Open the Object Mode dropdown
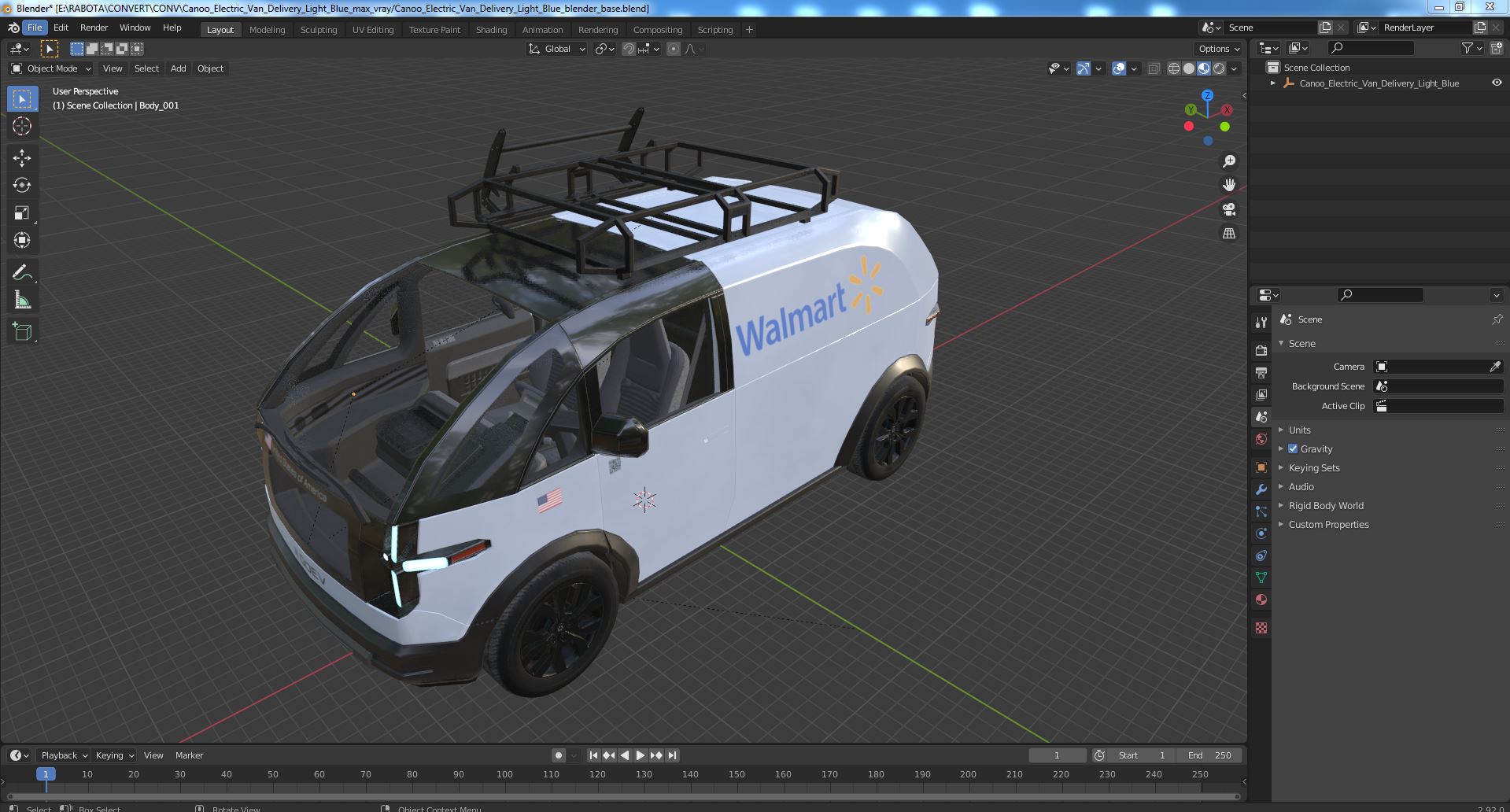Screen dimensions: 1510x812 click(51, 68)
